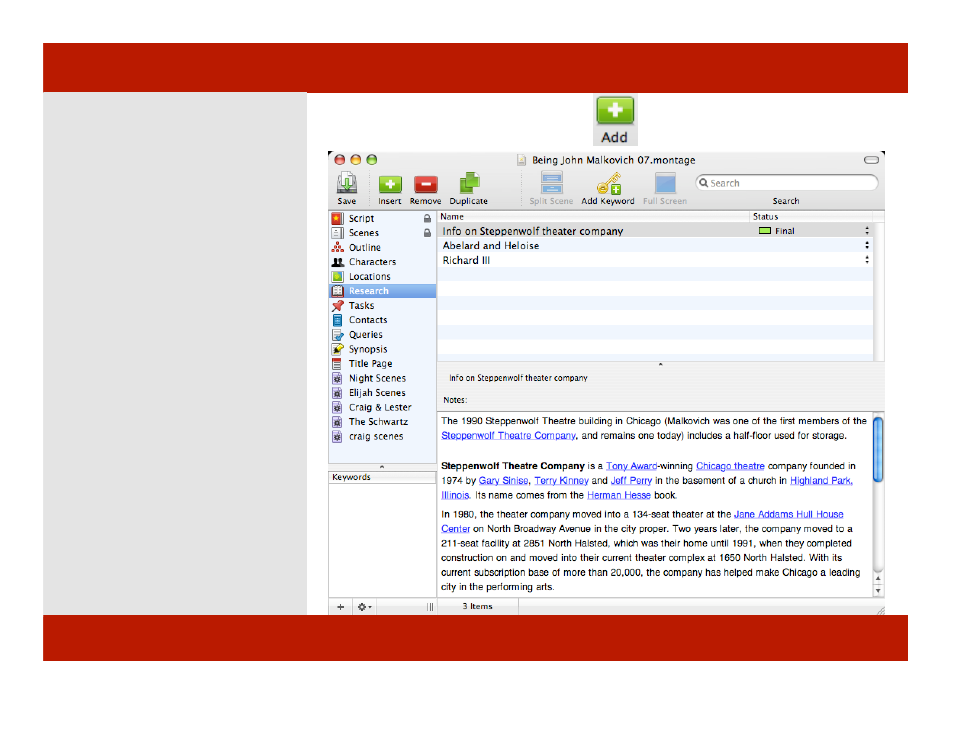The width and height of the screenshot is (954, 737).
Task: Open the Gary Sinise link
Action: pyautogui.click(x=503, y=481)
